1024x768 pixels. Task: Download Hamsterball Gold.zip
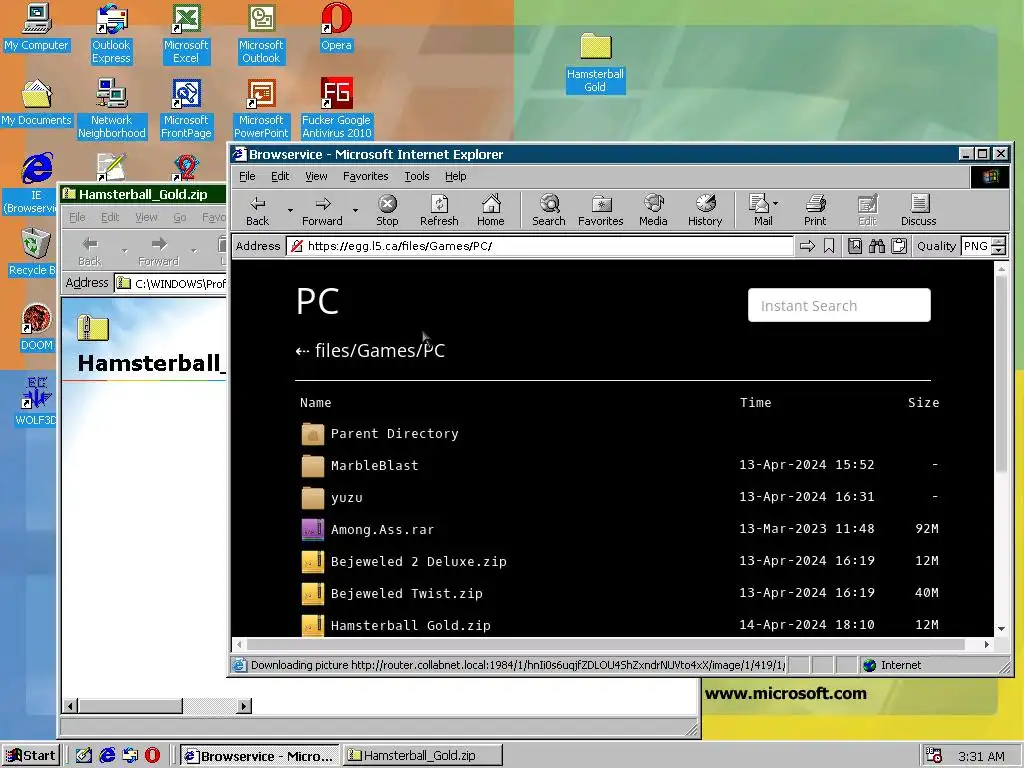click(411, 626)
